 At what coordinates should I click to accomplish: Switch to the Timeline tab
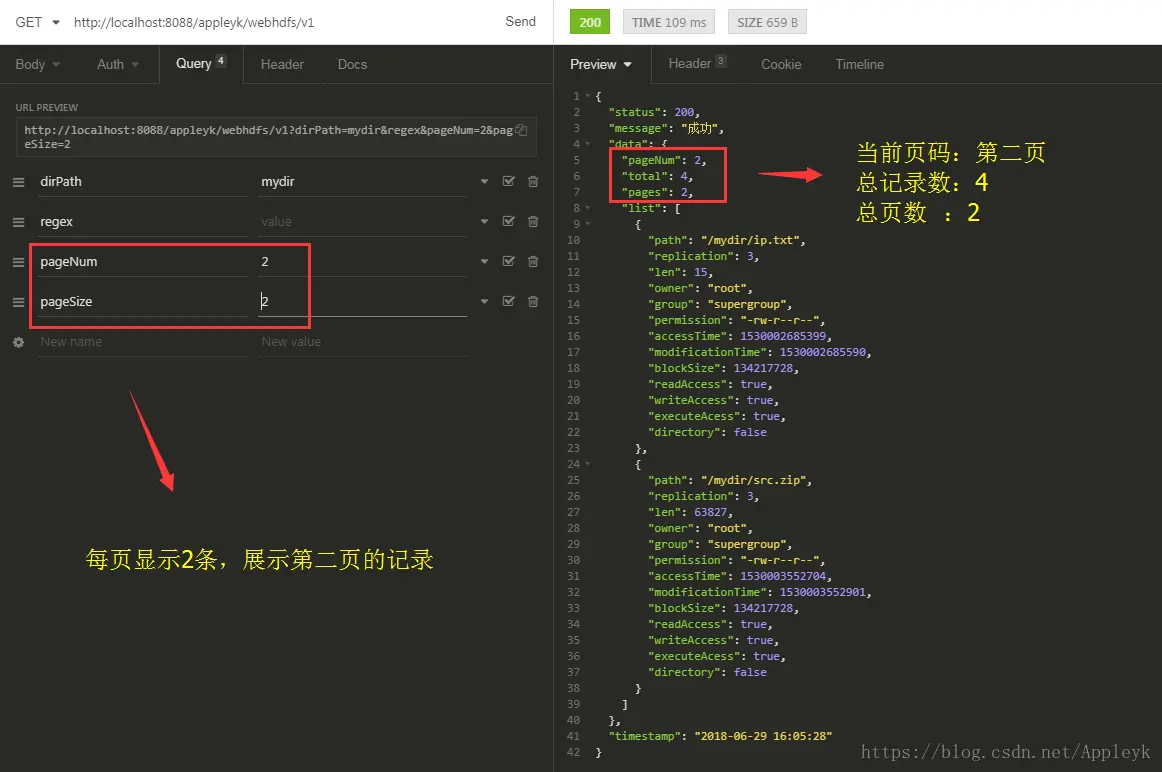point(860,64)
